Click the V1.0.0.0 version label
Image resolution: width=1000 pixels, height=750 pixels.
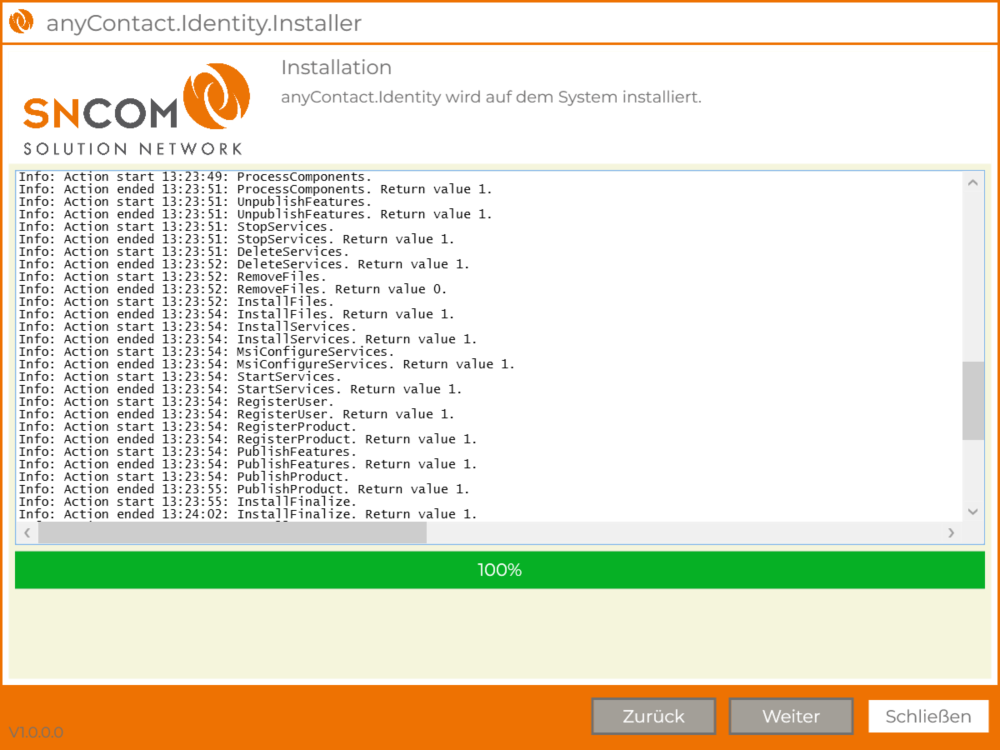[36, 732]
